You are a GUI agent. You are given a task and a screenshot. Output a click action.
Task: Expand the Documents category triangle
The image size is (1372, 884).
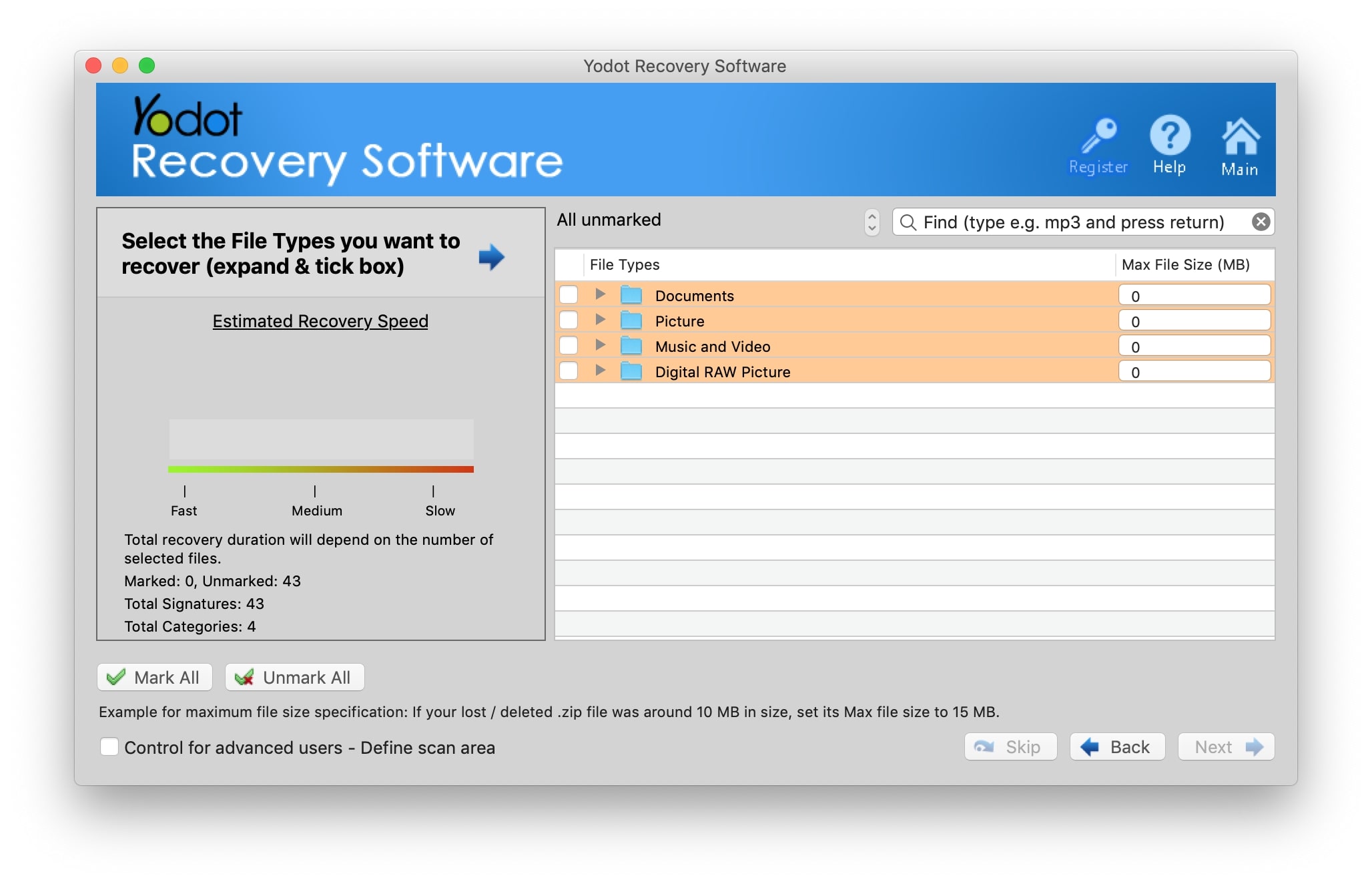(600, 294)
